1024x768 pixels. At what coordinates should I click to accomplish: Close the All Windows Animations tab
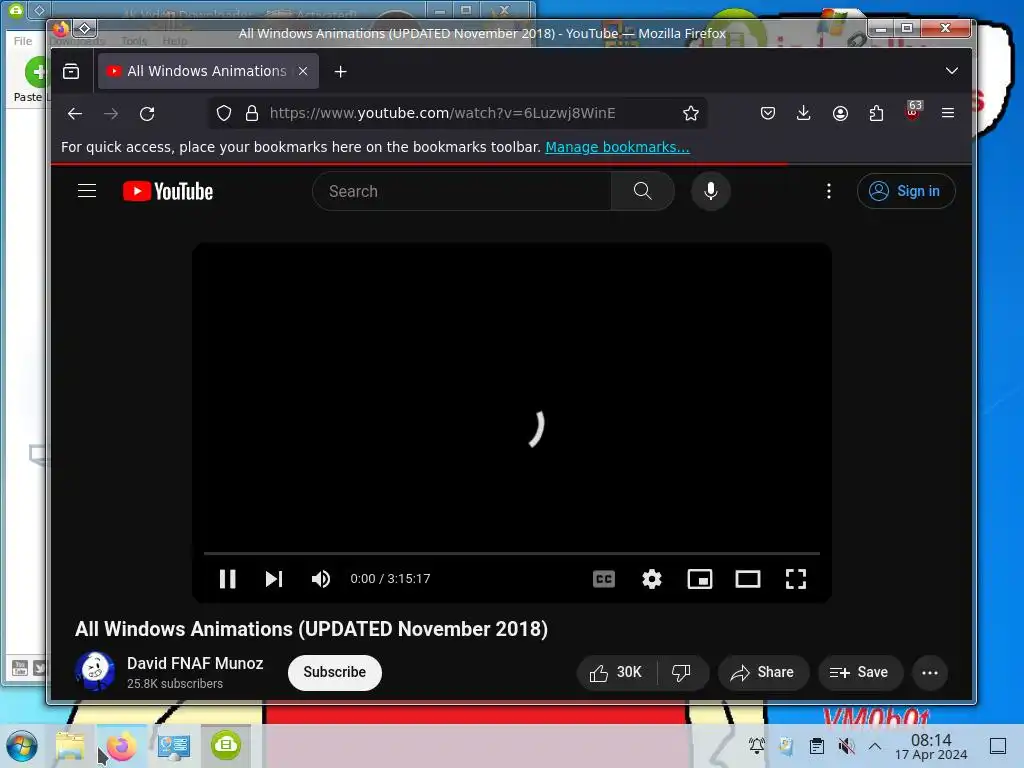click(x=303, y=71)
